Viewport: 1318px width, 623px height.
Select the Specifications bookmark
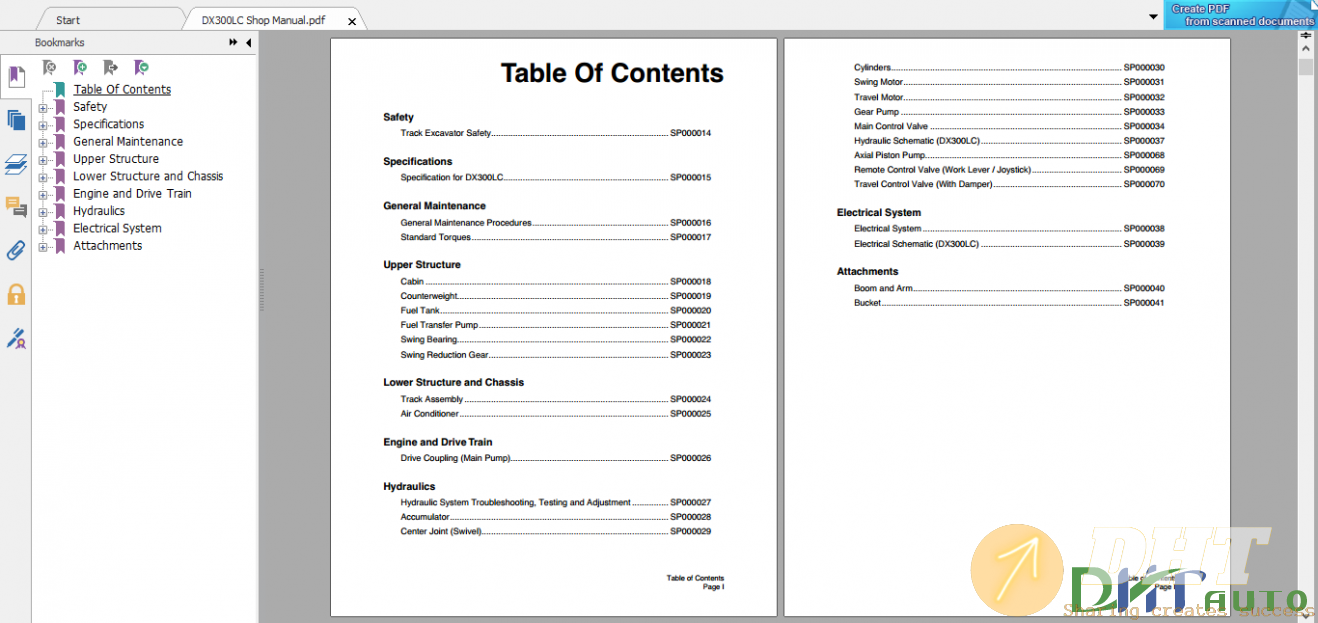[x=109, y=124]
